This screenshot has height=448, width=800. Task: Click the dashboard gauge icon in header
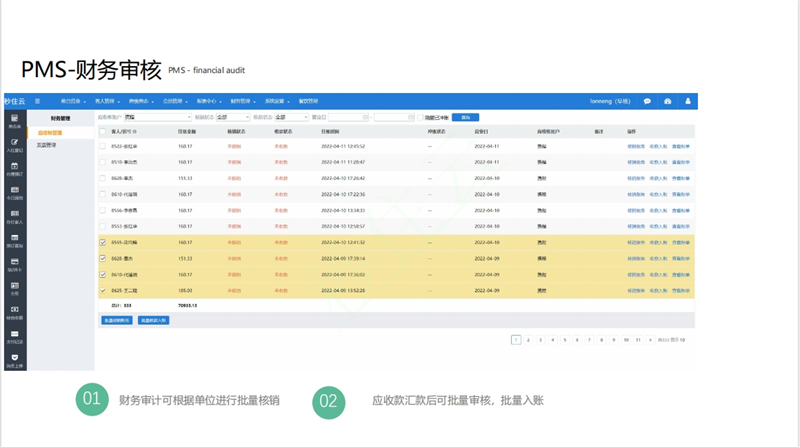(668, 101)
